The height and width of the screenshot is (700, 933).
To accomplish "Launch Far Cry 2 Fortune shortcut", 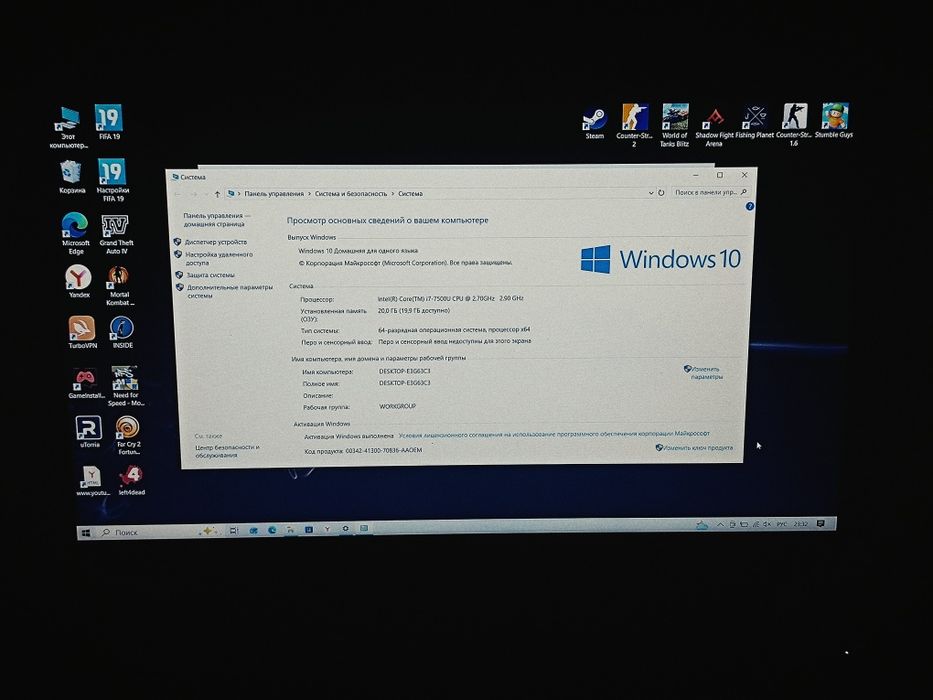I will click(128, 435).
